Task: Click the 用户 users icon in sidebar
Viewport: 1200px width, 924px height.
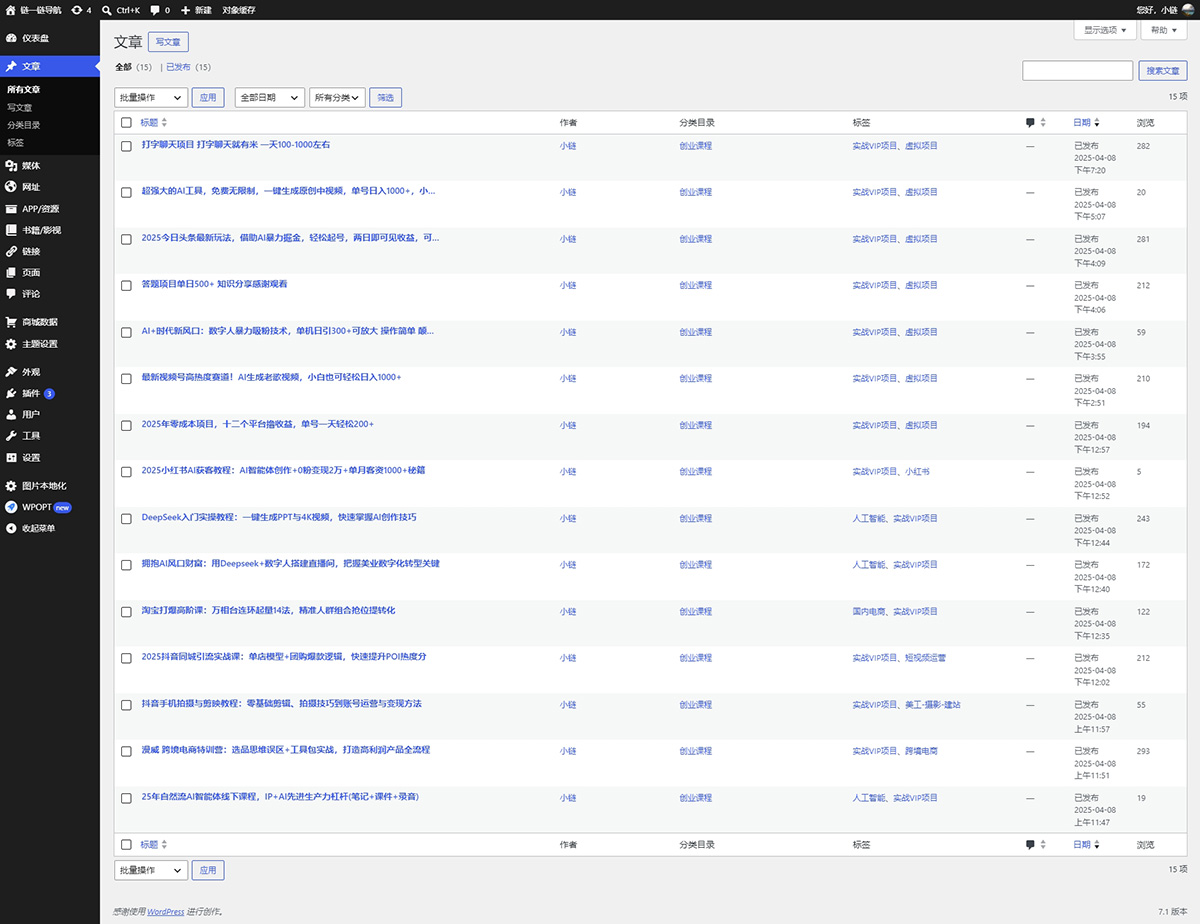Action: [11, 414]
